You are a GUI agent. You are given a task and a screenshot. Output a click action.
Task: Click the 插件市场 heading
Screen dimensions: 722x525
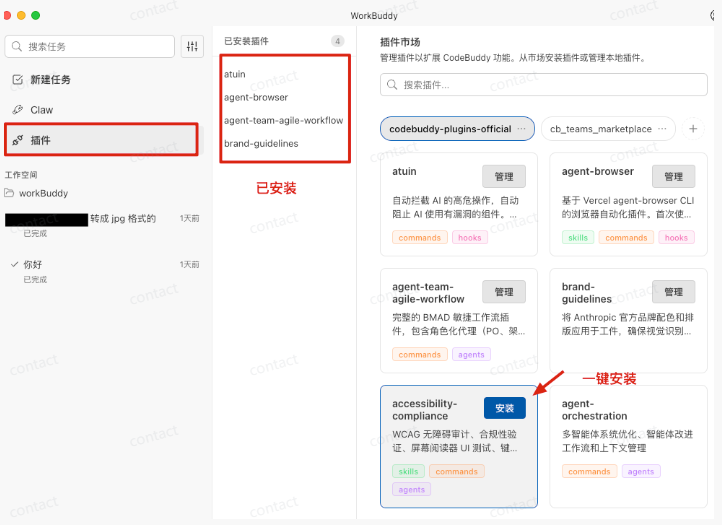tap(400, 42)
